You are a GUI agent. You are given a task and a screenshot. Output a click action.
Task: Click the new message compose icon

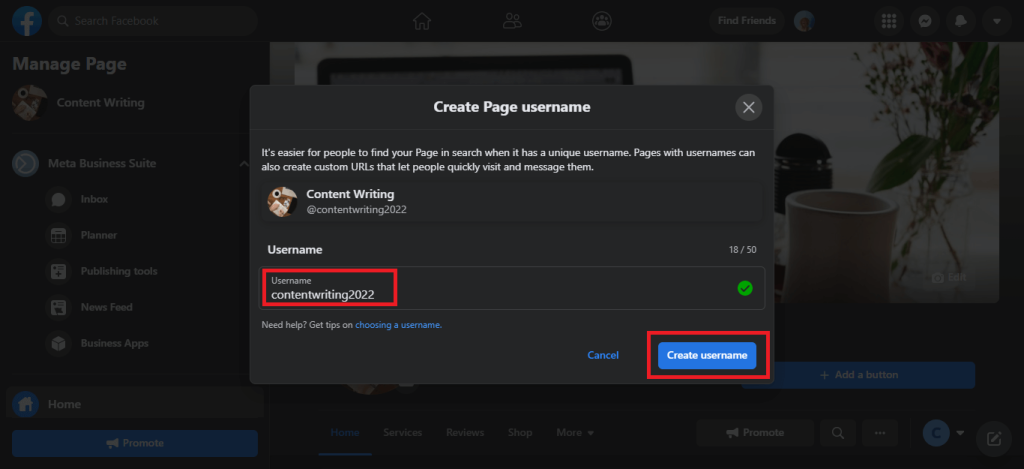[993, 439]
